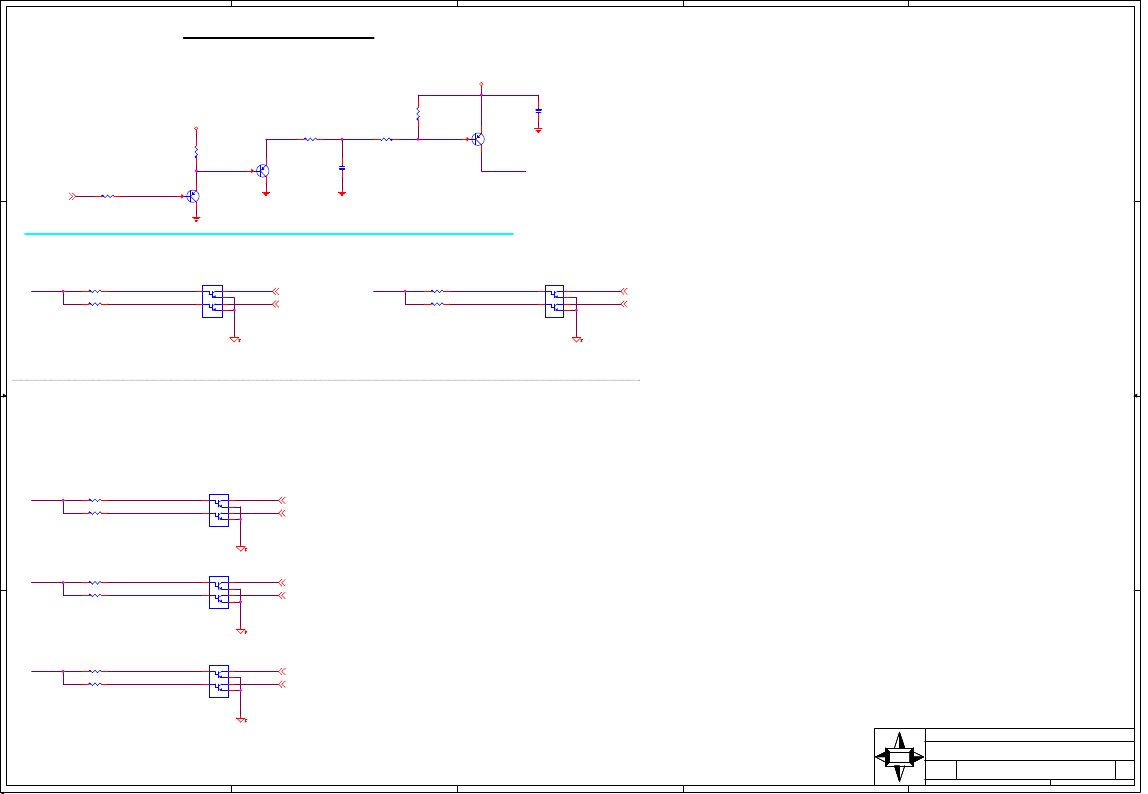This screenshot has height=794, width=1148.
Task: Select the input port symbol feeding the first resistor
Action: tap(72, 196)
